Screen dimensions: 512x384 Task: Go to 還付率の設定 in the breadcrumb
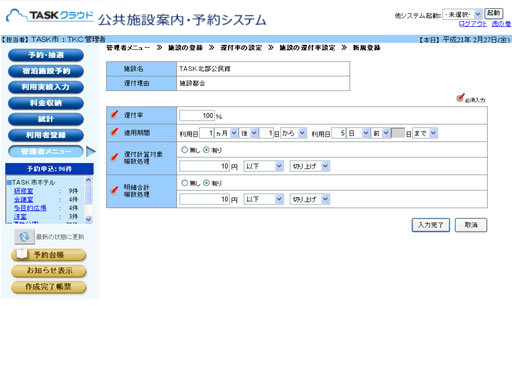pos(241,48)
